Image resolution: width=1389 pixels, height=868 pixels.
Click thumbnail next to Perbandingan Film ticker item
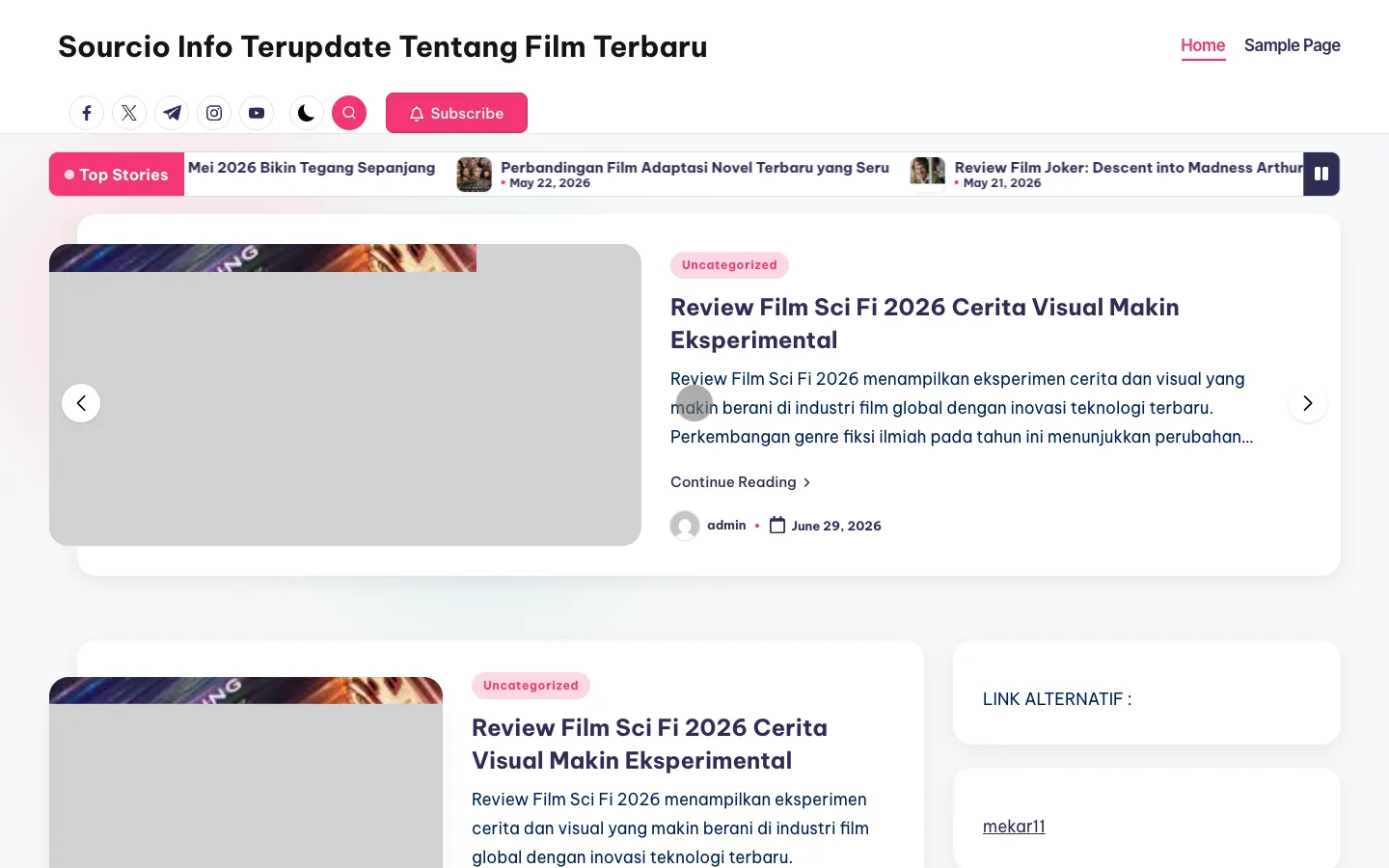coord(475,175)
